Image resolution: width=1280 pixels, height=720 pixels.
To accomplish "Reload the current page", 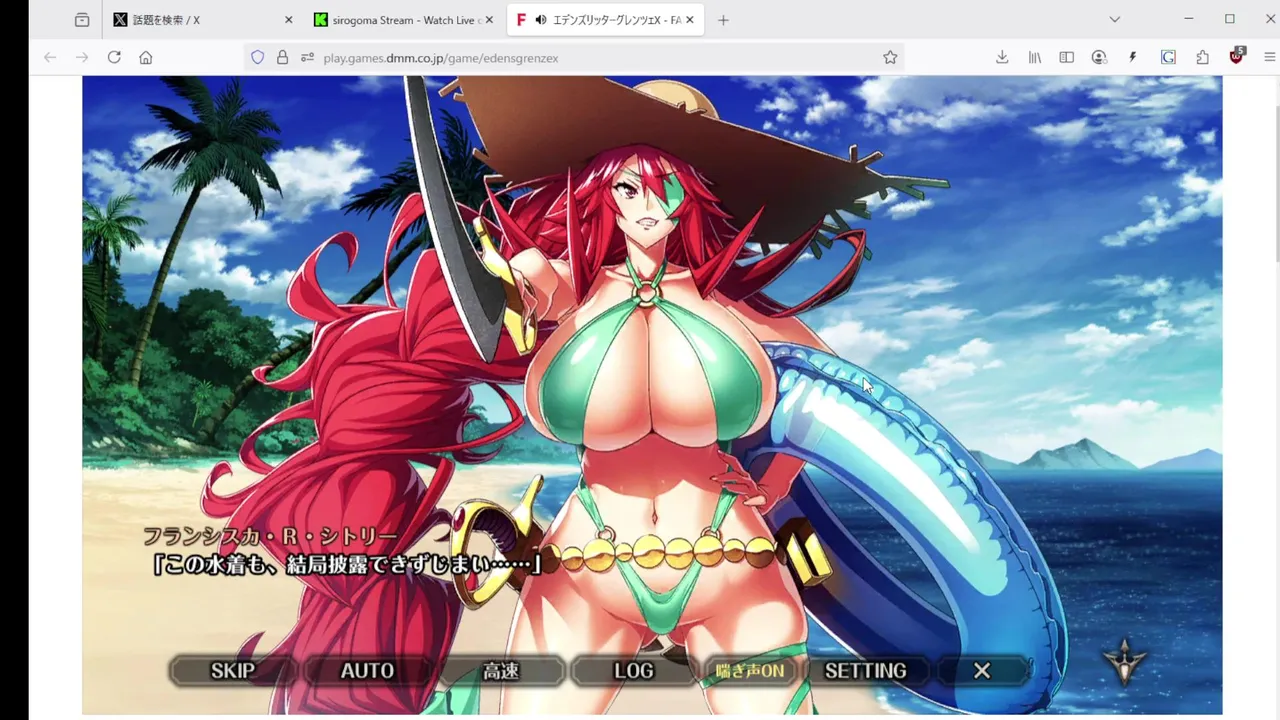I will coord(114,58).
